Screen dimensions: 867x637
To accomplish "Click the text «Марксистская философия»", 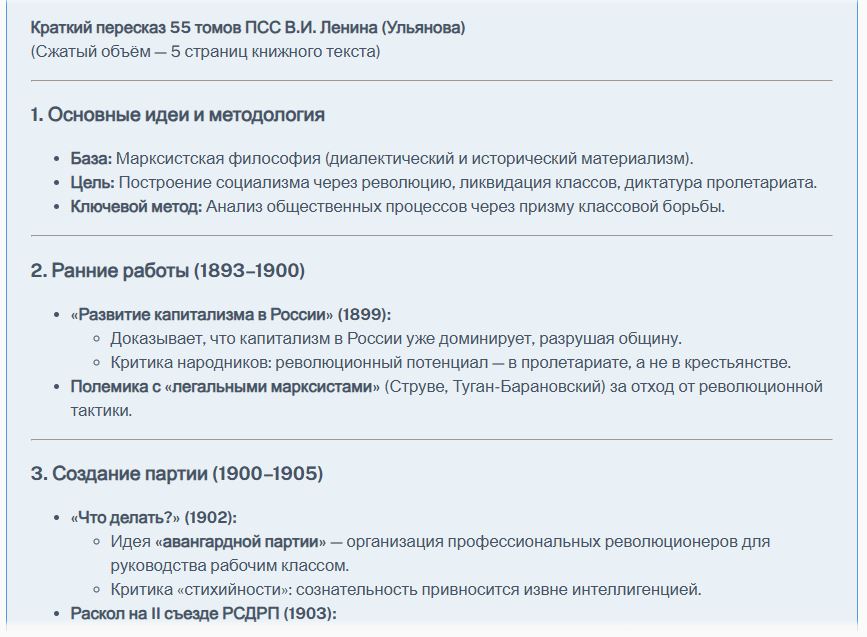I will [218, 158].
